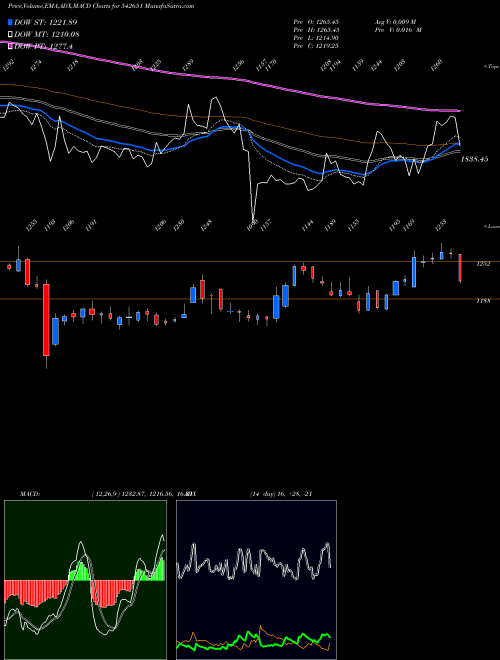Click the 'Avg V: 0.009 M' volume text
Screen dimensions: 500x660
tap(395, 22)
